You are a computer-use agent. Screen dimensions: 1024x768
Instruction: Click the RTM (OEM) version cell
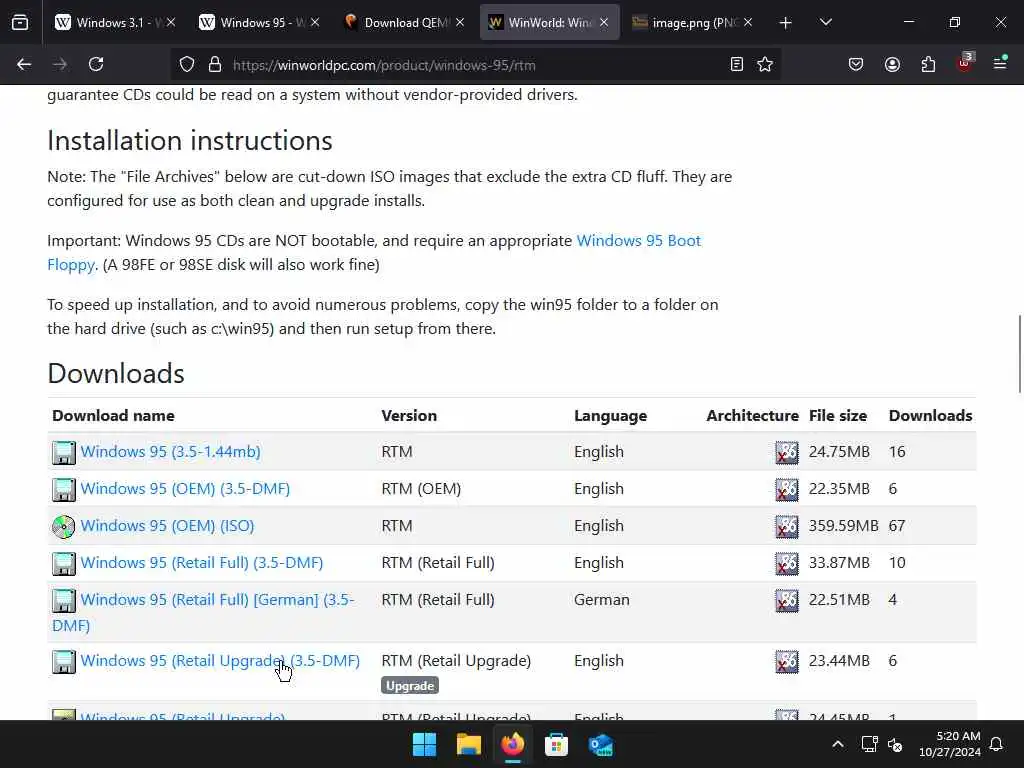[x=421, y=488]
